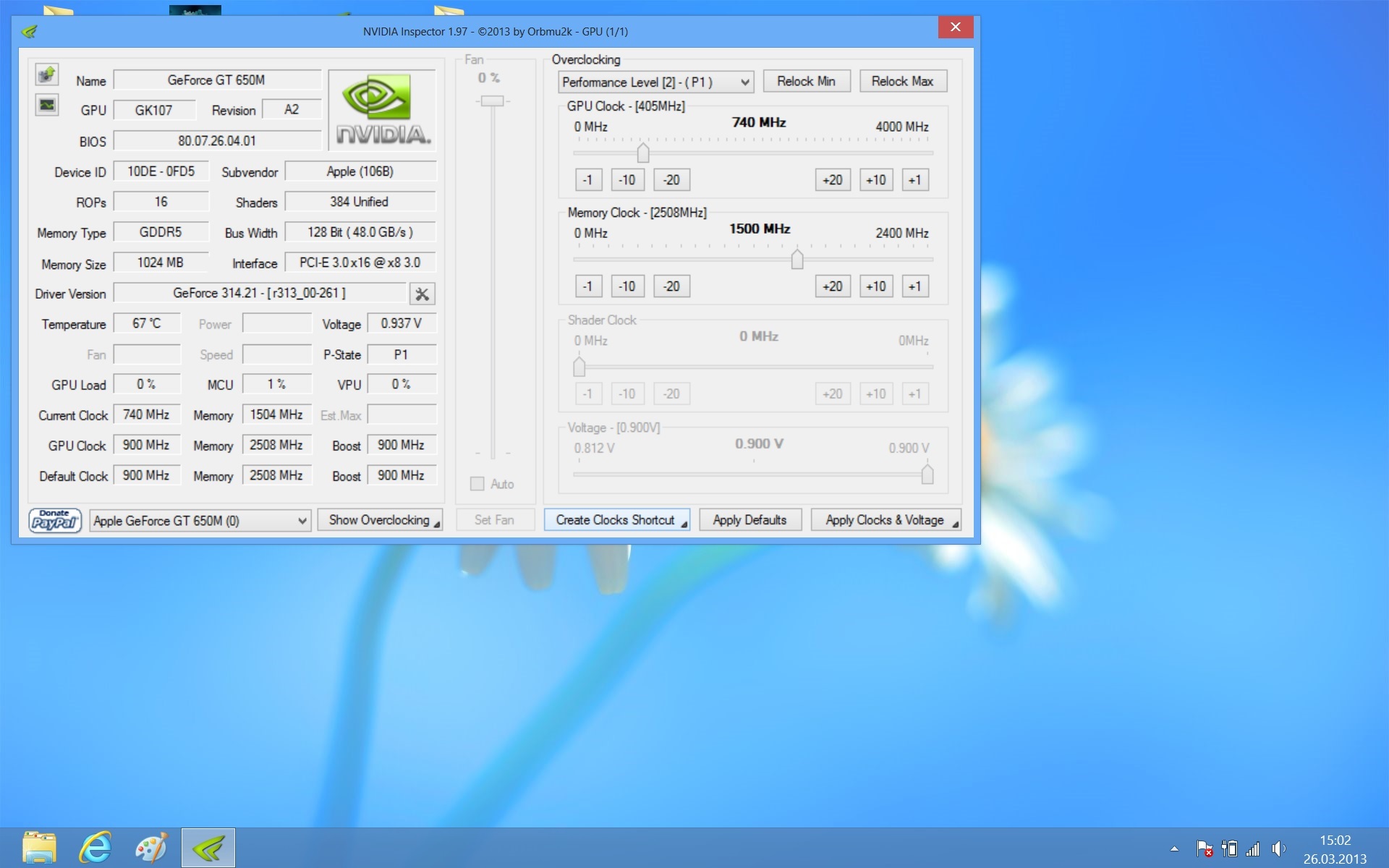Enable the Auto fan checkbox

pyautogui.click(x=477, y=484)
